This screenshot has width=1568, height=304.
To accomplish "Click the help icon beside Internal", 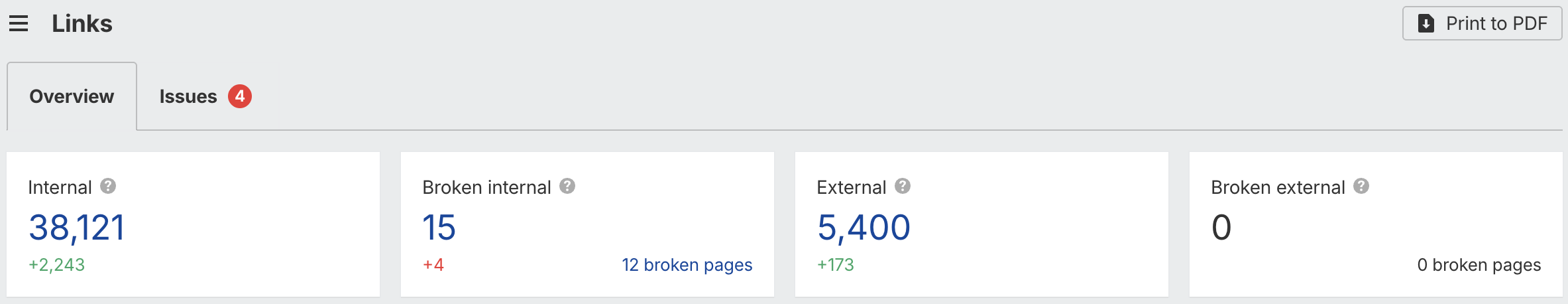I will coord(108,187).
